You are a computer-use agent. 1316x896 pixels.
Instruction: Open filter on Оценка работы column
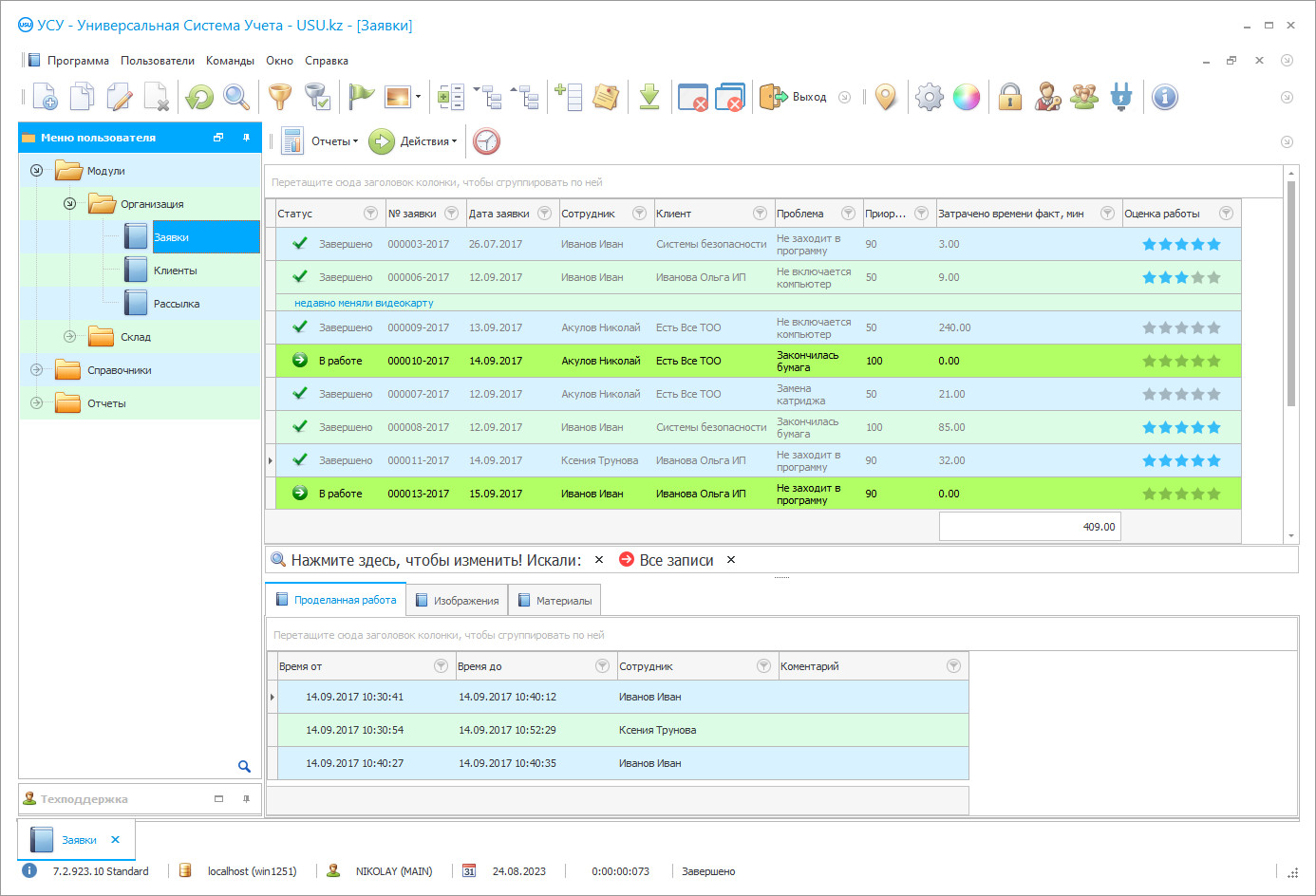(1226, 214)
